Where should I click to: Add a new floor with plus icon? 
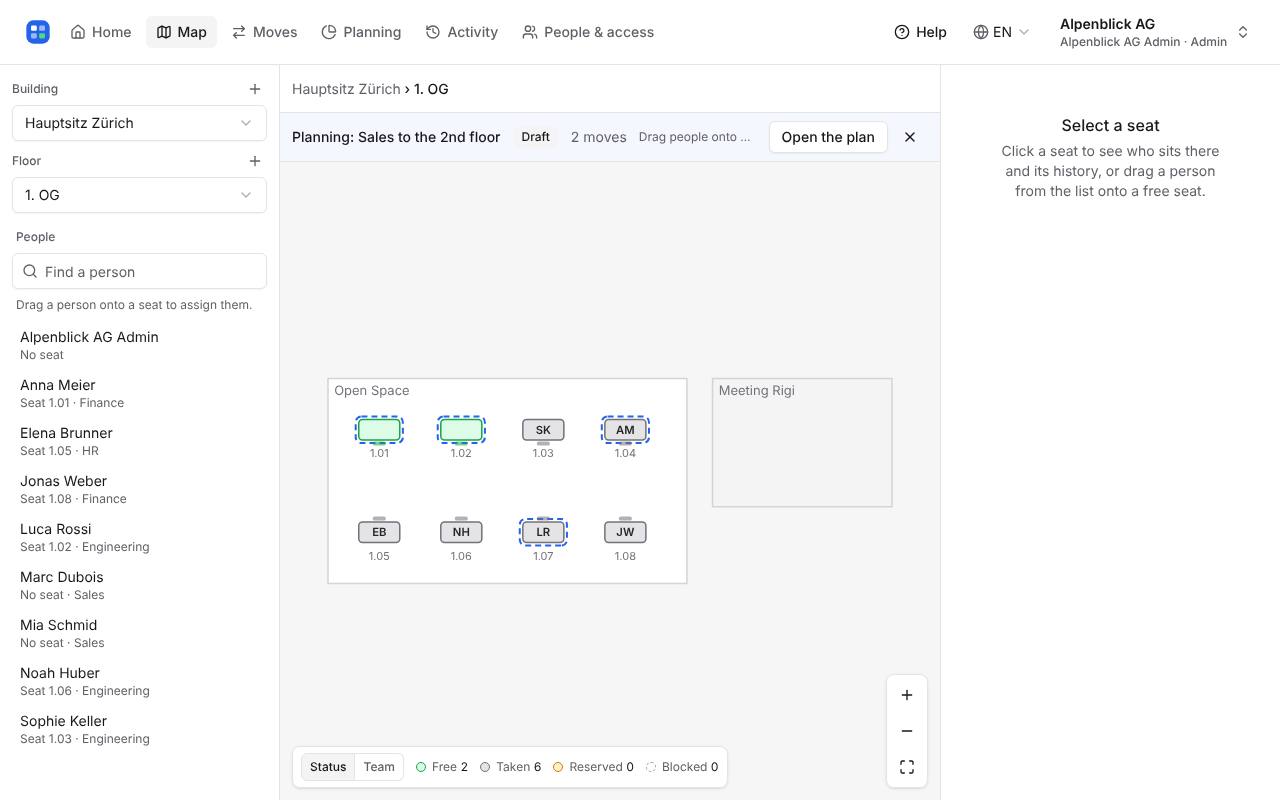(255, 161)
